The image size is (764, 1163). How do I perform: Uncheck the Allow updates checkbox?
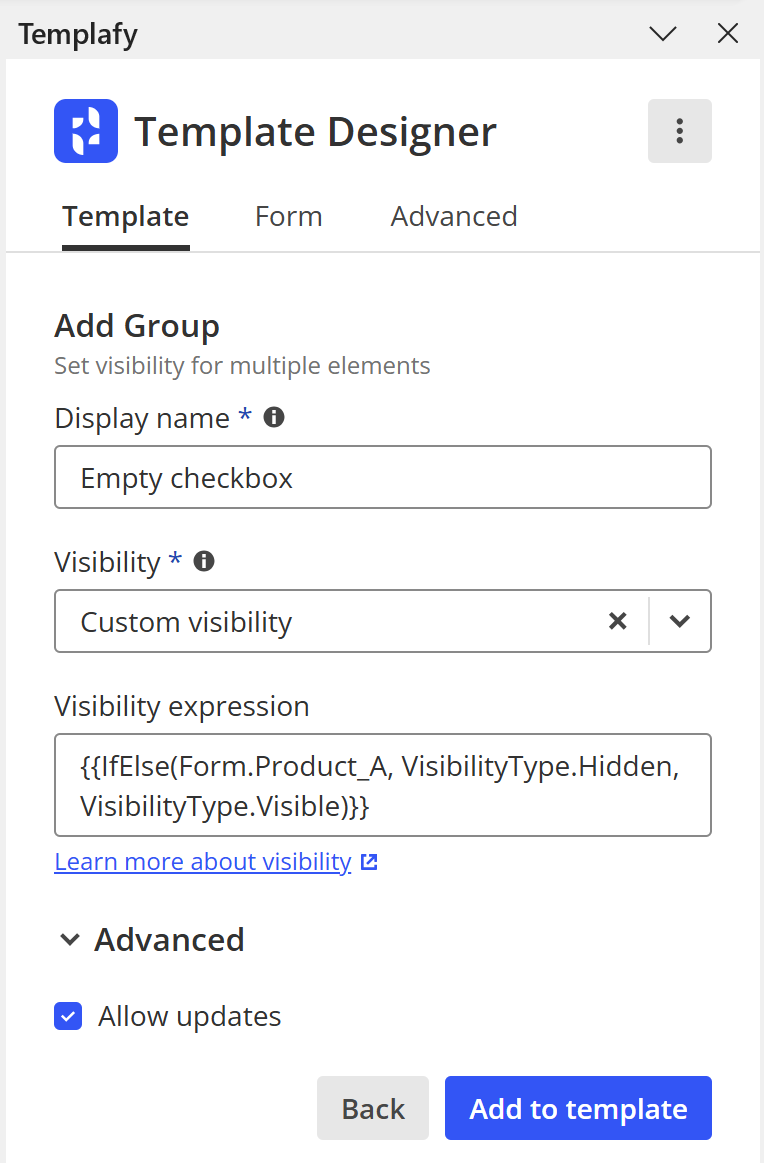click(68, 1016)
